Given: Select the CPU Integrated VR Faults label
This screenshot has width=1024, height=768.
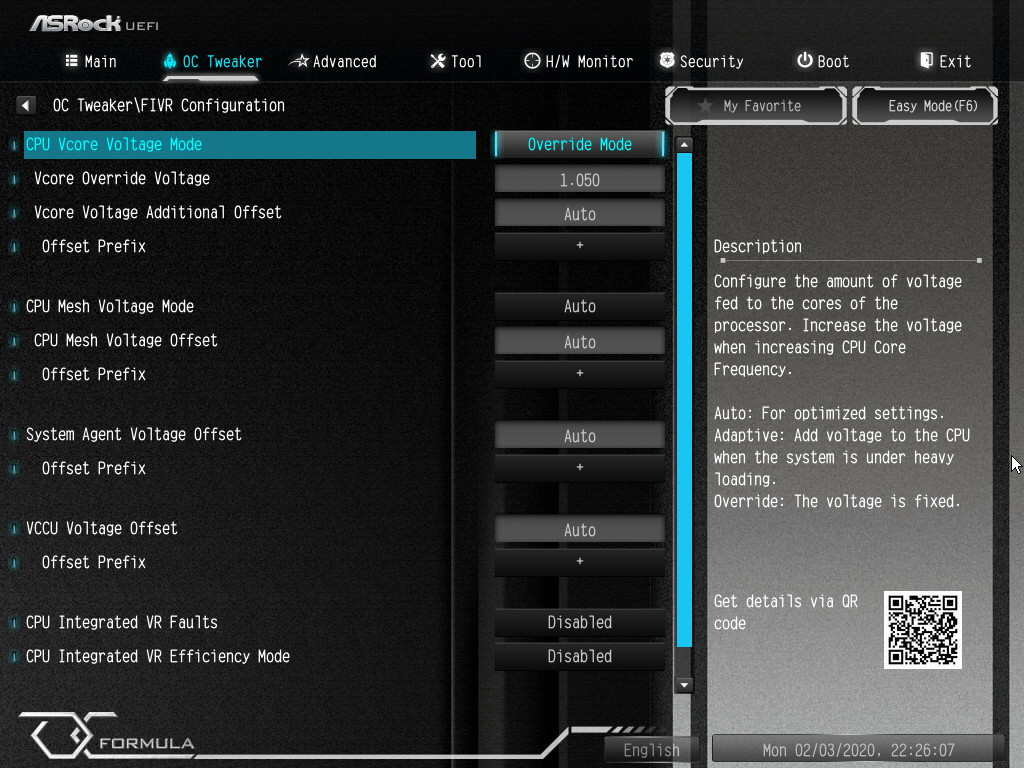Looking at the screenshot, I should point(121,623).
